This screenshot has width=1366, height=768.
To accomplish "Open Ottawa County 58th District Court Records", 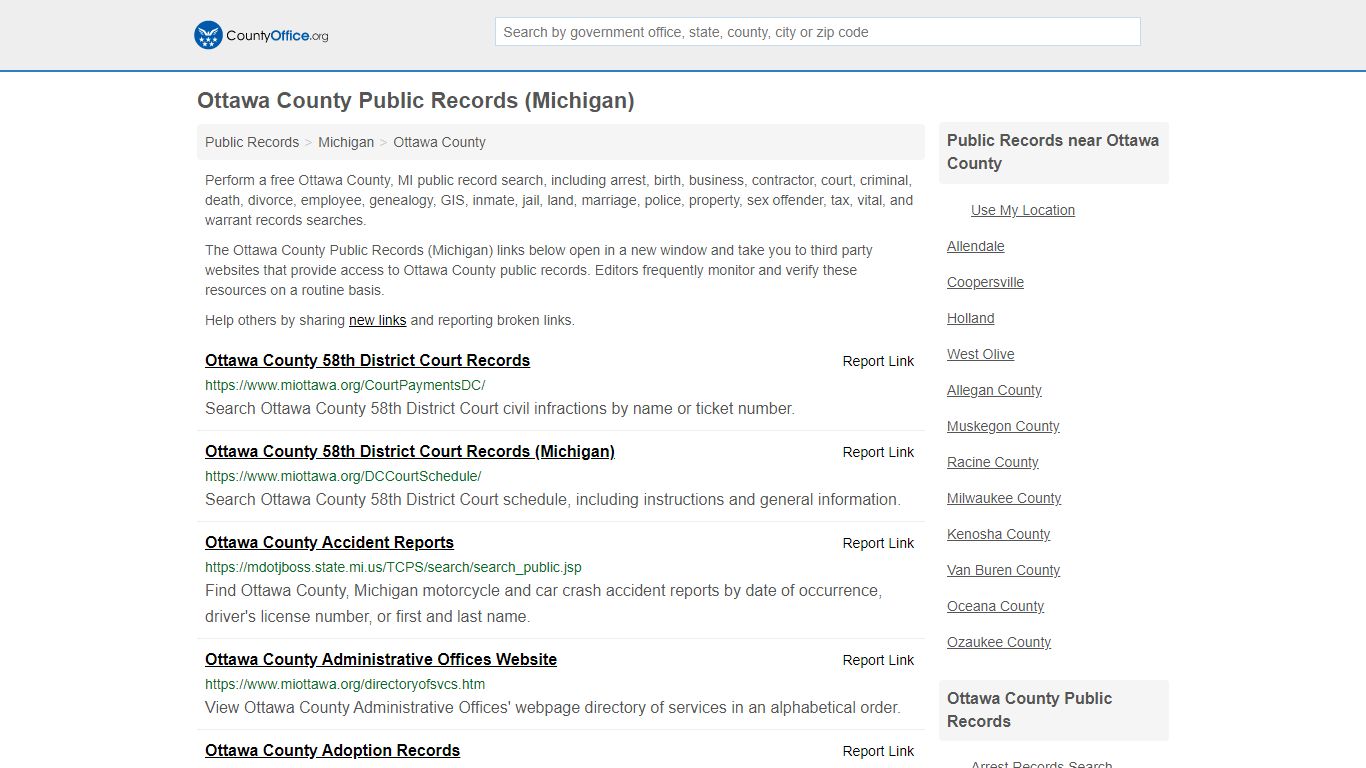I will pos(367,360).
